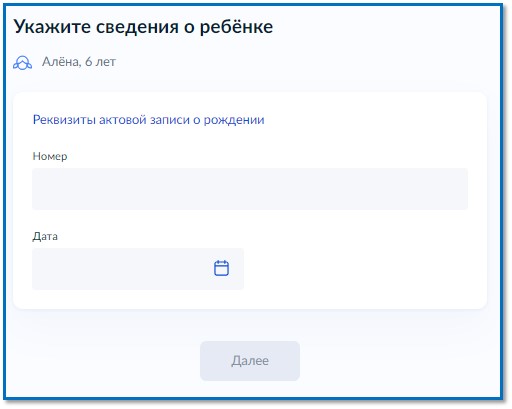Image resolution: width=512 pixels, height=409 pixels.
Task: Proceed using the grey Далее button
Action: 250,361
